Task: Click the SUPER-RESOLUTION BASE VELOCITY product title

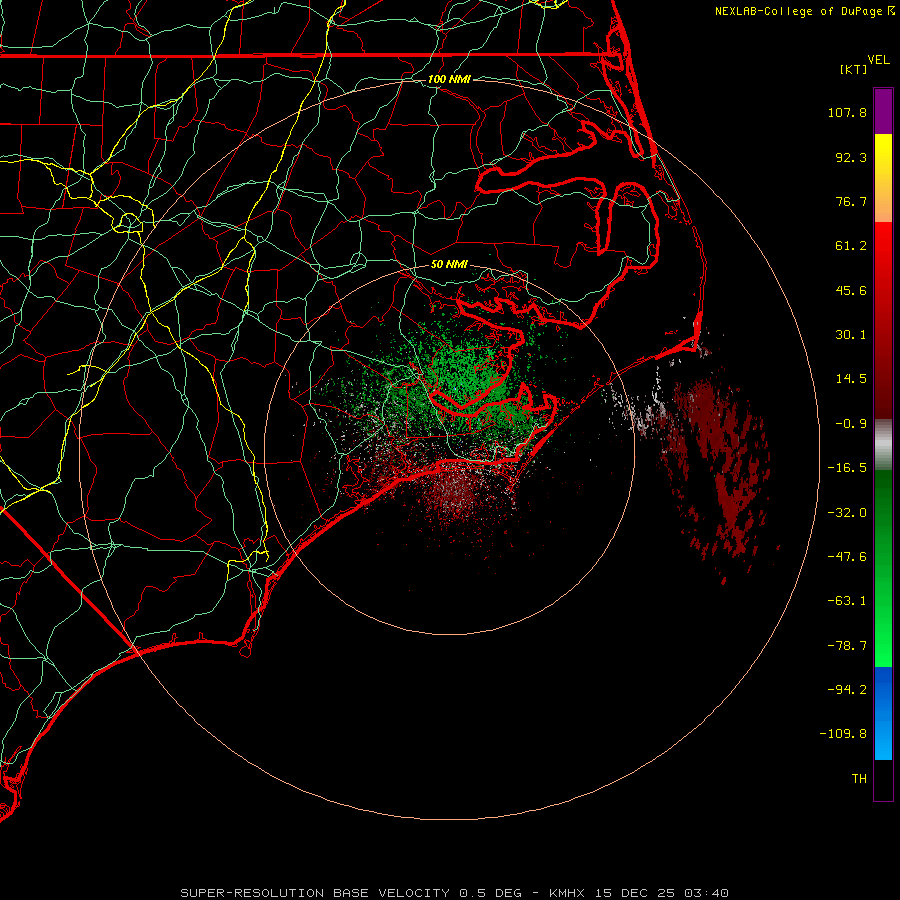Action: point(315,893)
